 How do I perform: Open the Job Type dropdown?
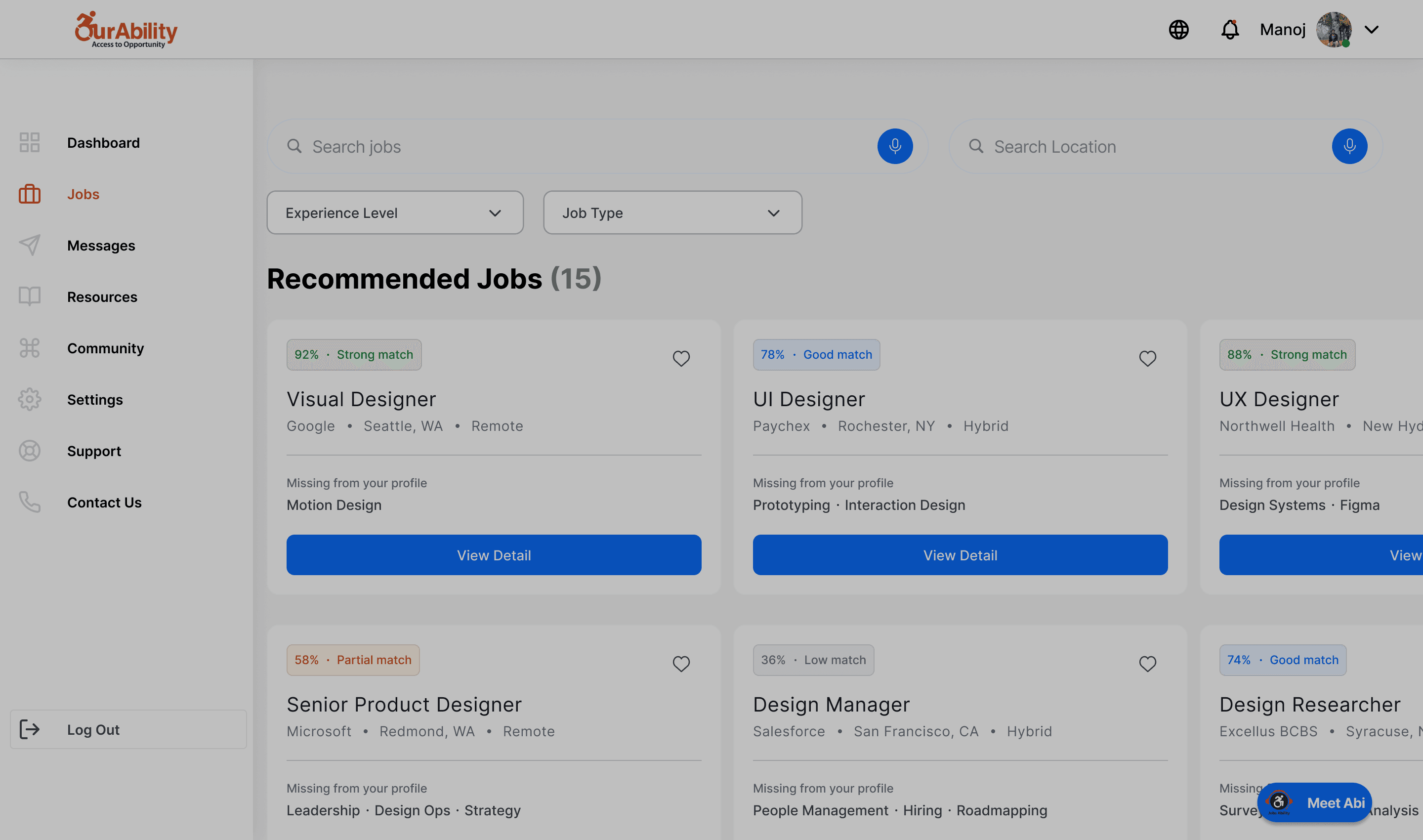[672, 213]
